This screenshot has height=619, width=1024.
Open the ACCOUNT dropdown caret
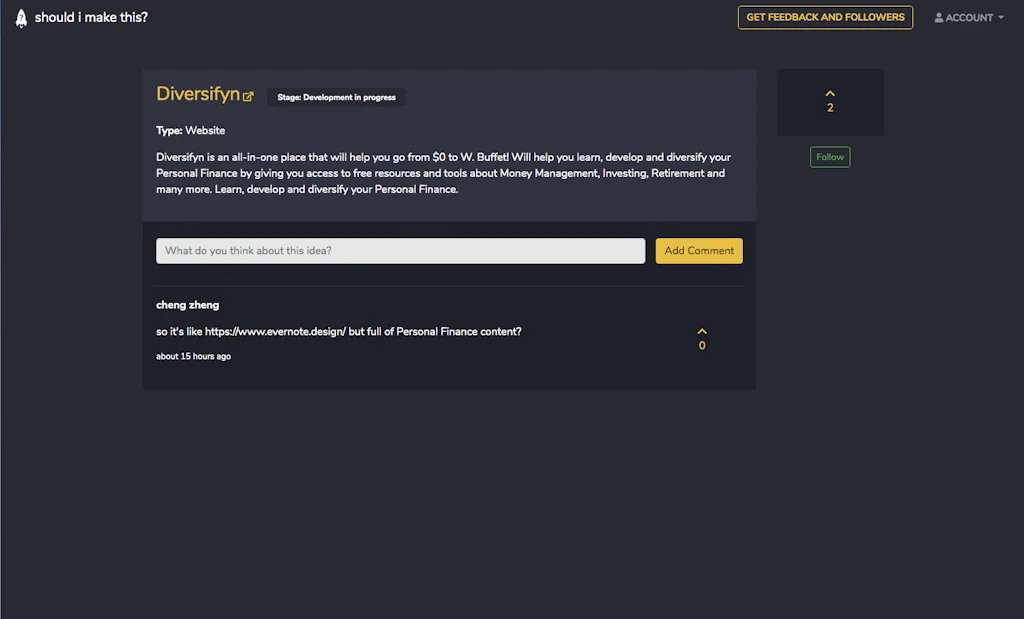999,17
